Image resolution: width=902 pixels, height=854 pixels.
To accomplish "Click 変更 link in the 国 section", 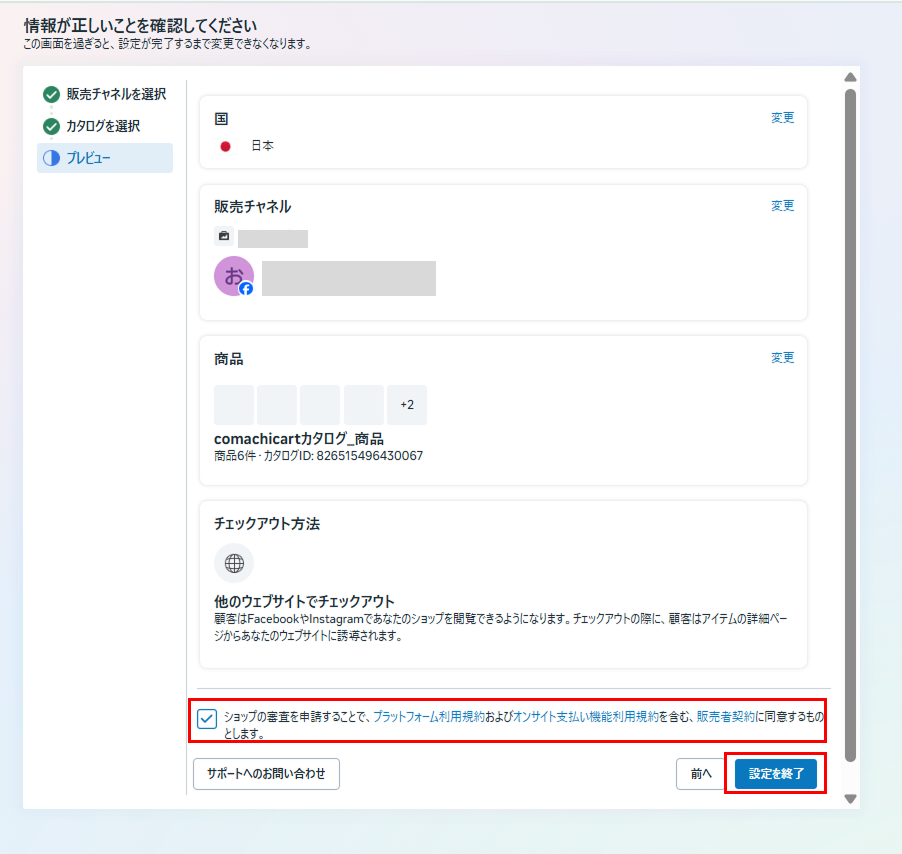I will click(782, 118).
